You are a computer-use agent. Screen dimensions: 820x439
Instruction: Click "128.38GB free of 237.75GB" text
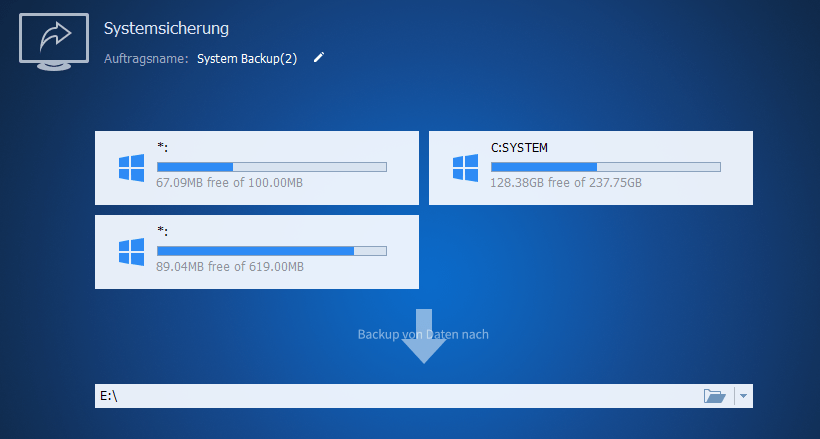pyautogui.click(x=566, y=183)
